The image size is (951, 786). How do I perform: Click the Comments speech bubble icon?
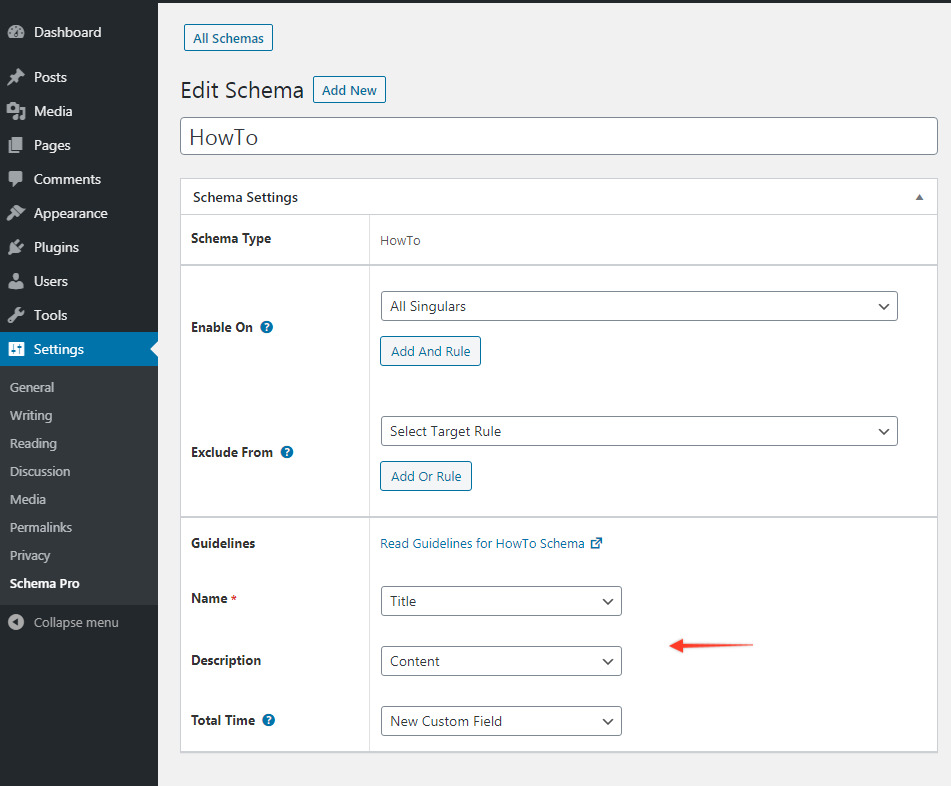(x=16, y=179)
